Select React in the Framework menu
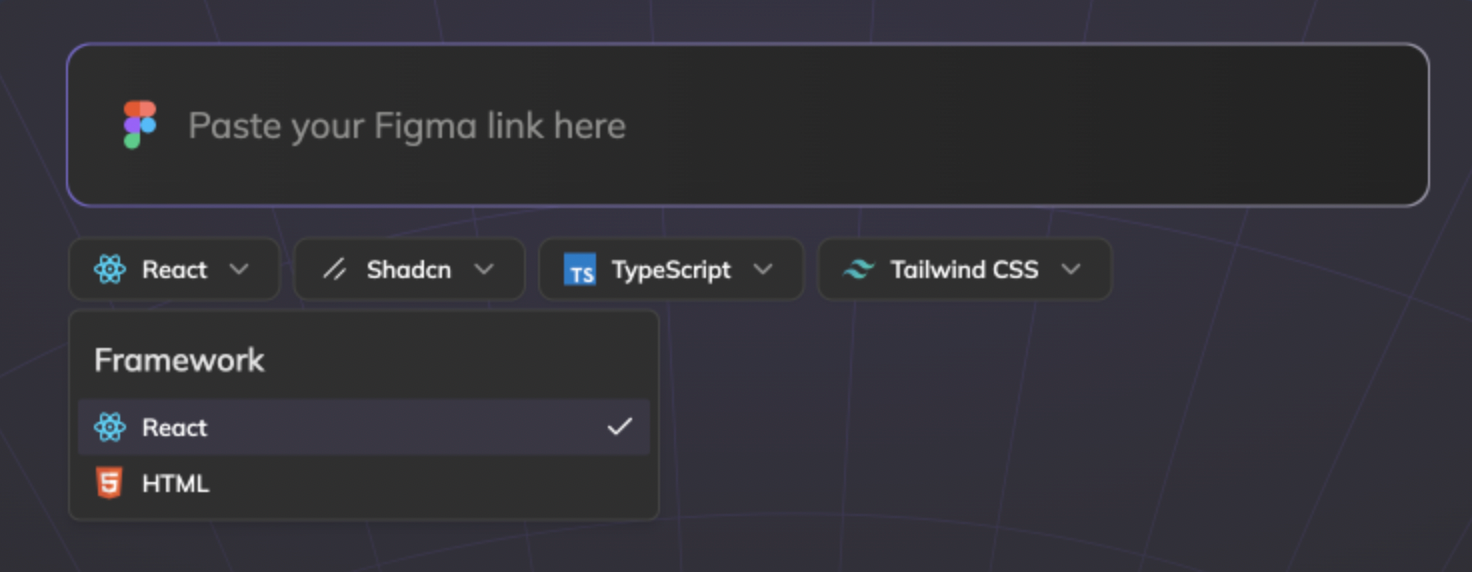The height and width of the screenshot is (572, 1472). [364, 427]
